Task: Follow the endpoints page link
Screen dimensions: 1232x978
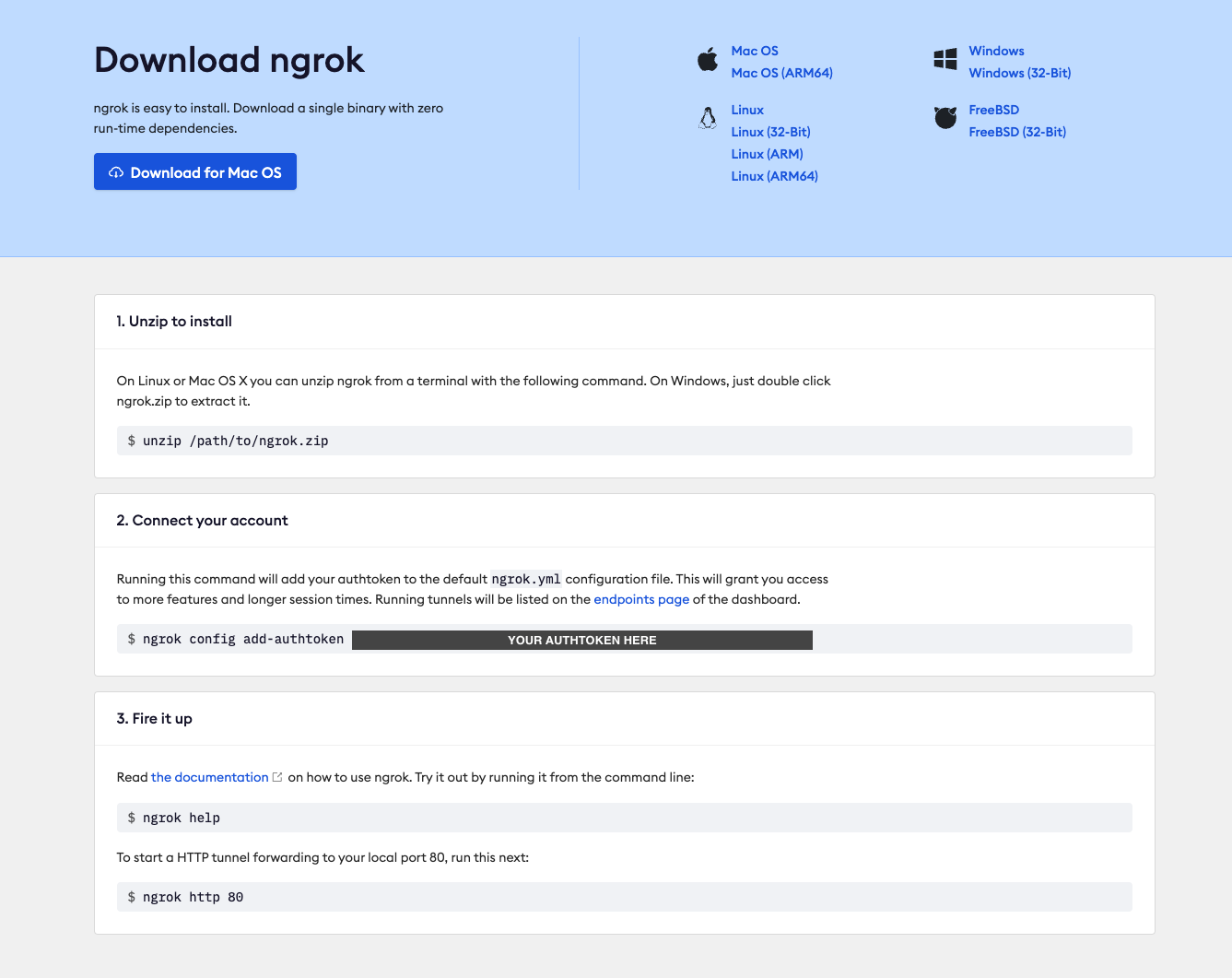Action: [x=641, y=599]
